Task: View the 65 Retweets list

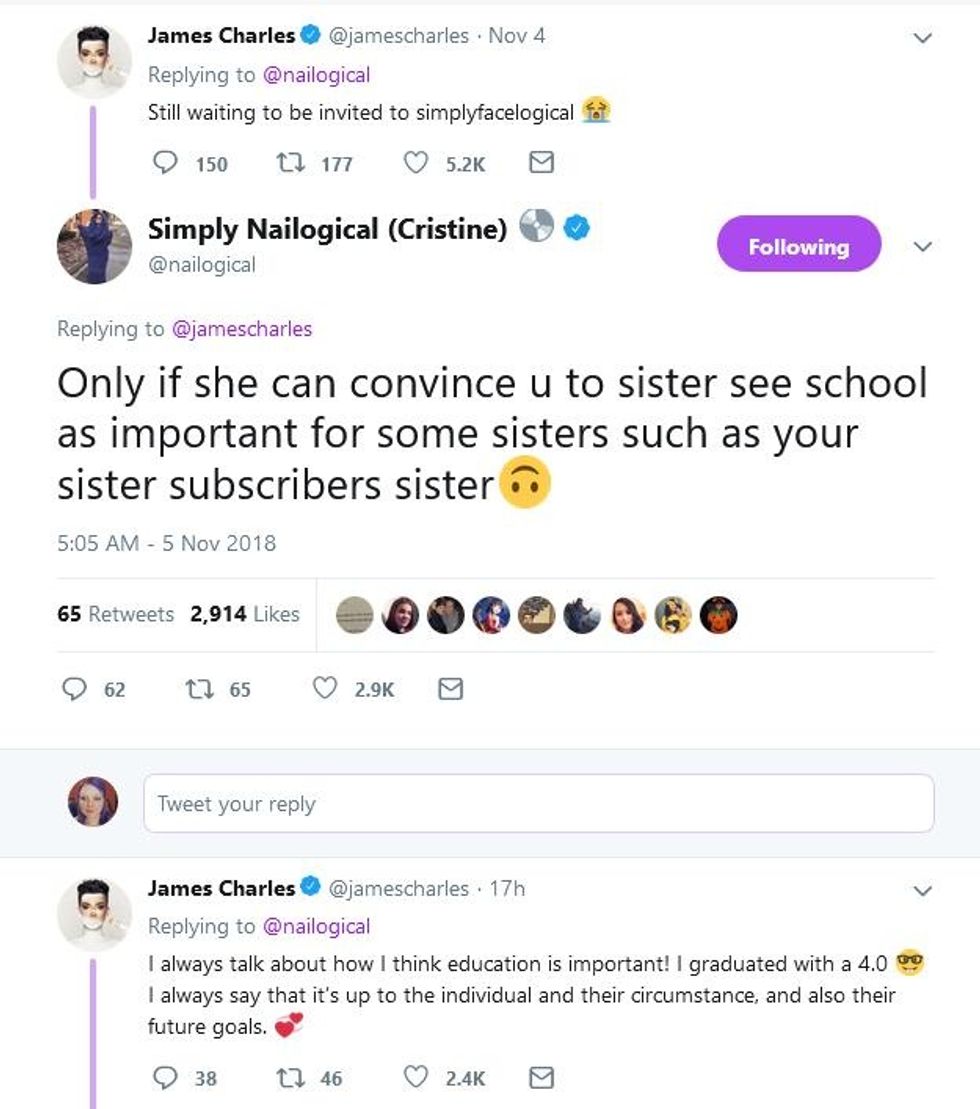Action: (x=115, y=614)
